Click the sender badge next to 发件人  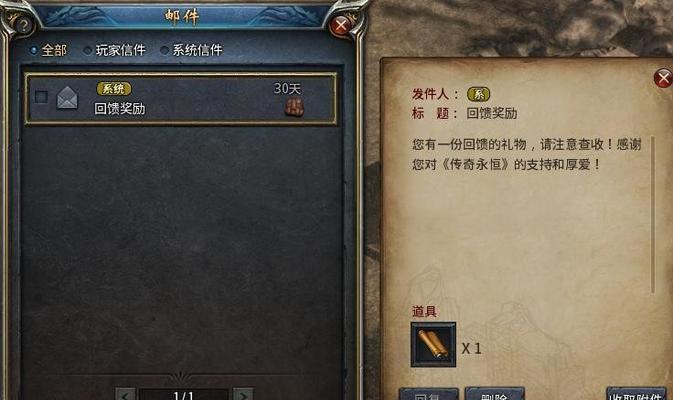pyautogui.click(x=479, y=94)
